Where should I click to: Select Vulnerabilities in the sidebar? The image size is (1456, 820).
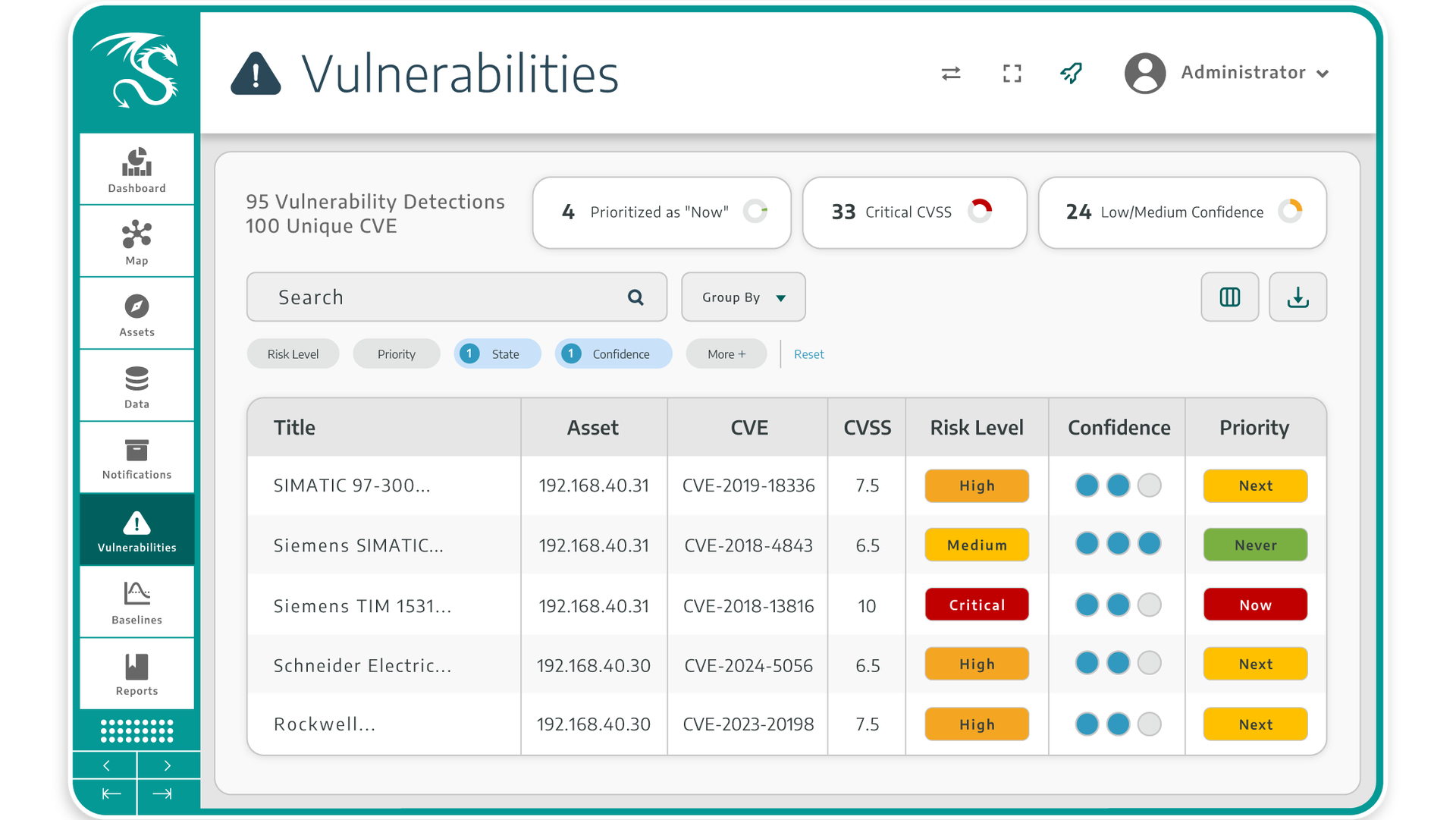[x=136, y=529]
